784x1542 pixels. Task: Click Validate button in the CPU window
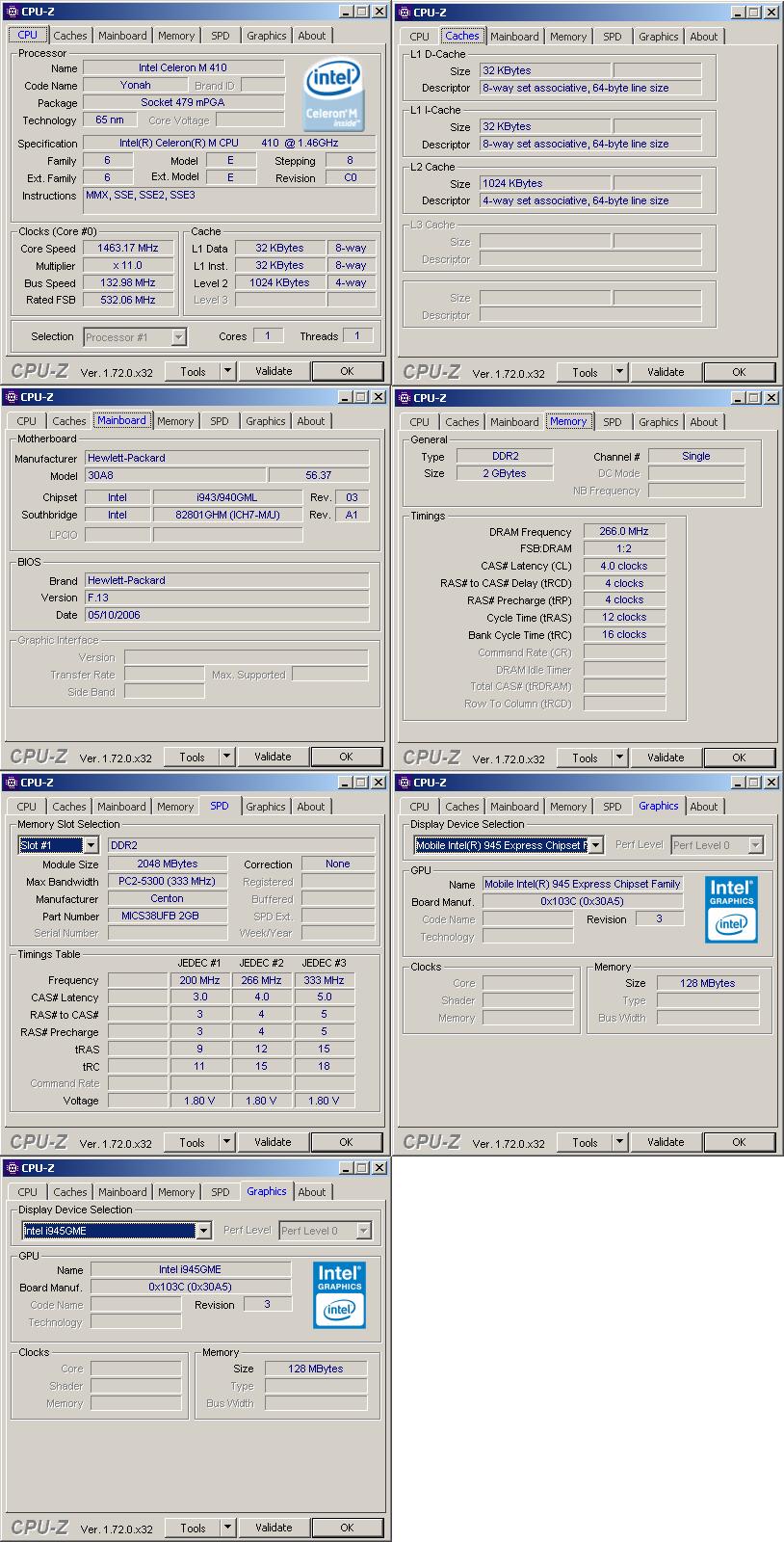tap(274, 371)
